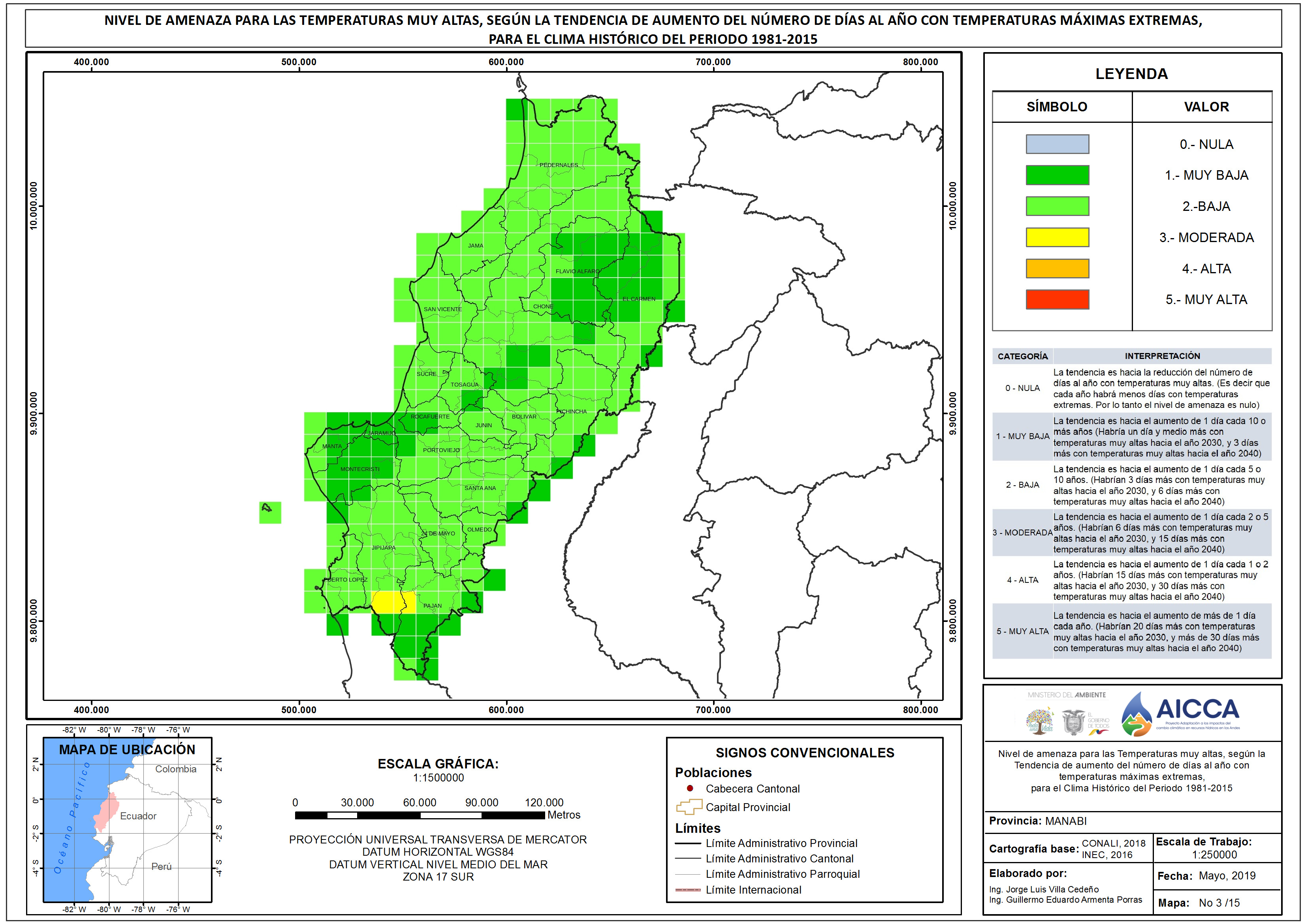This screenshot has height=924, width=1306.
Task: Click the SÍMBOLO column header
Action: tap(1057, 107)
